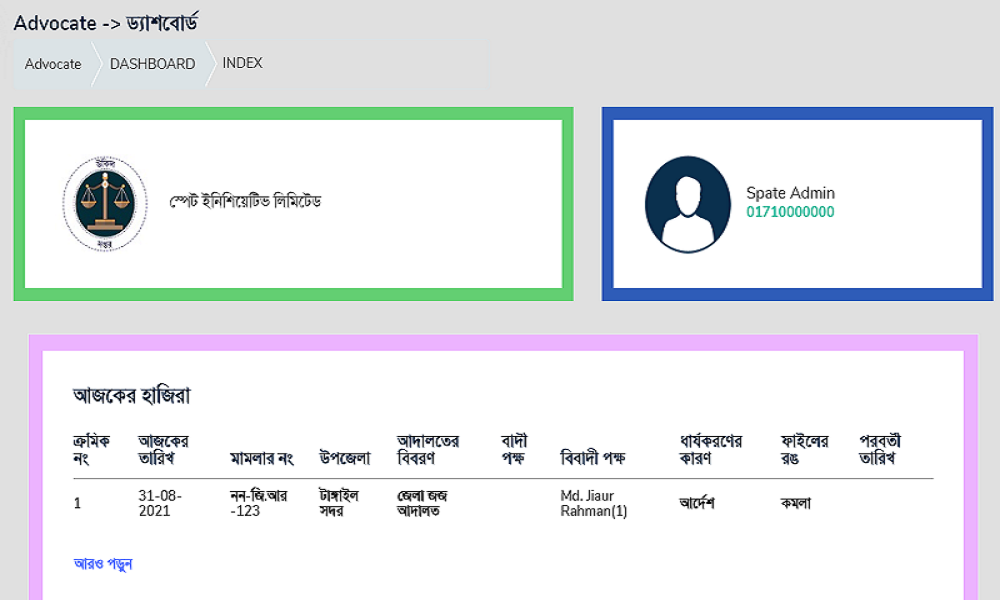Screen dimensions: 1000x600
Task: Click the 'আদালতের বিবরণ' column header
Action: tap(428, 449)
